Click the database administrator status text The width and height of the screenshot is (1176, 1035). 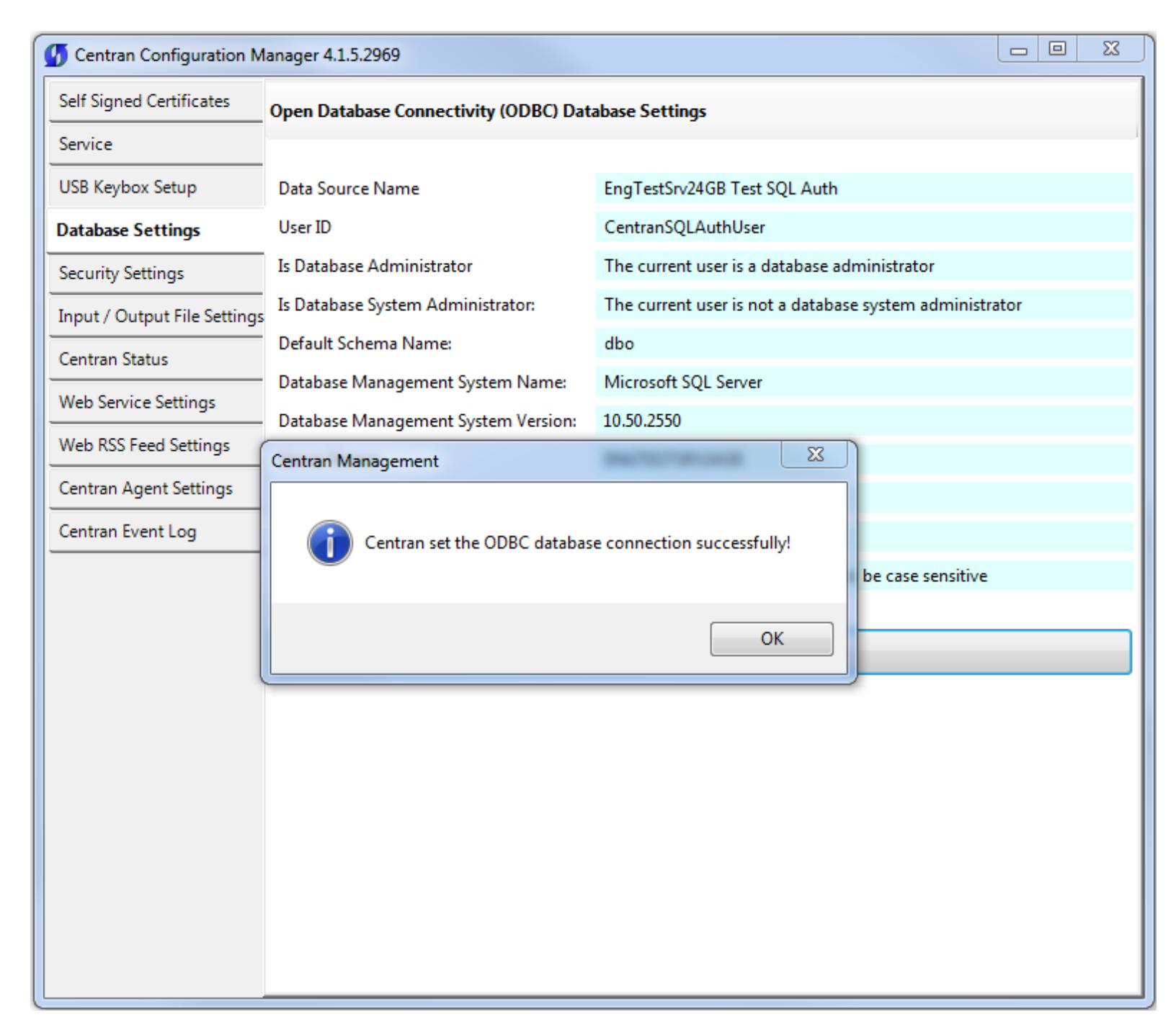pyautogui.click(x=769, y=266)
